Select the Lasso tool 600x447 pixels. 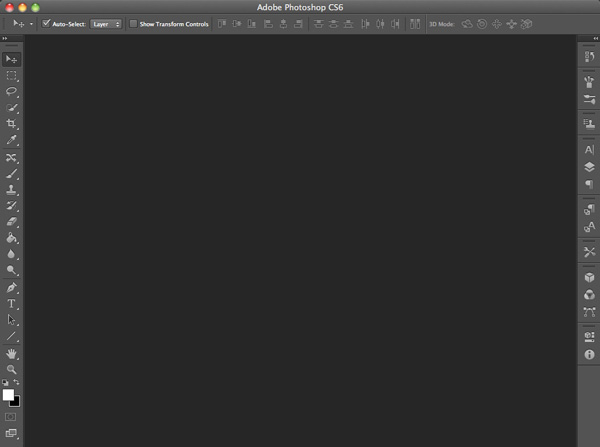12,91
